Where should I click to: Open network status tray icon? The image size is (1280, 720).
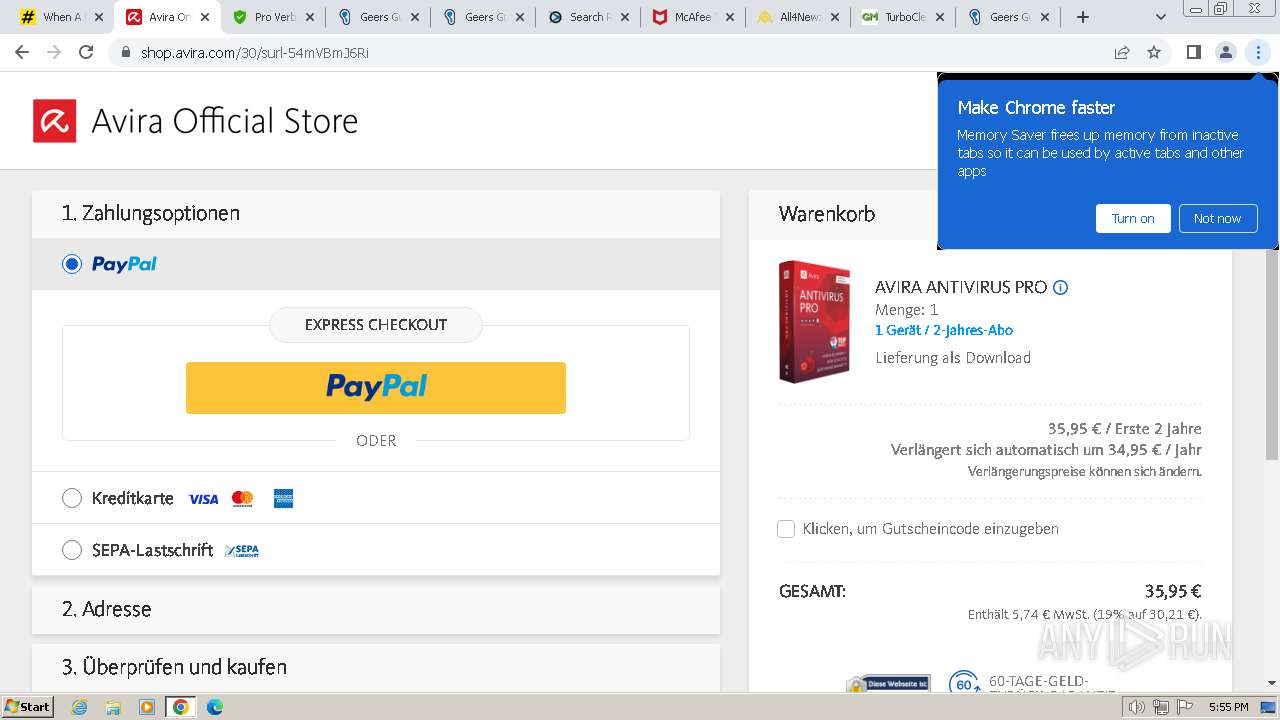tap(1160, 707)
